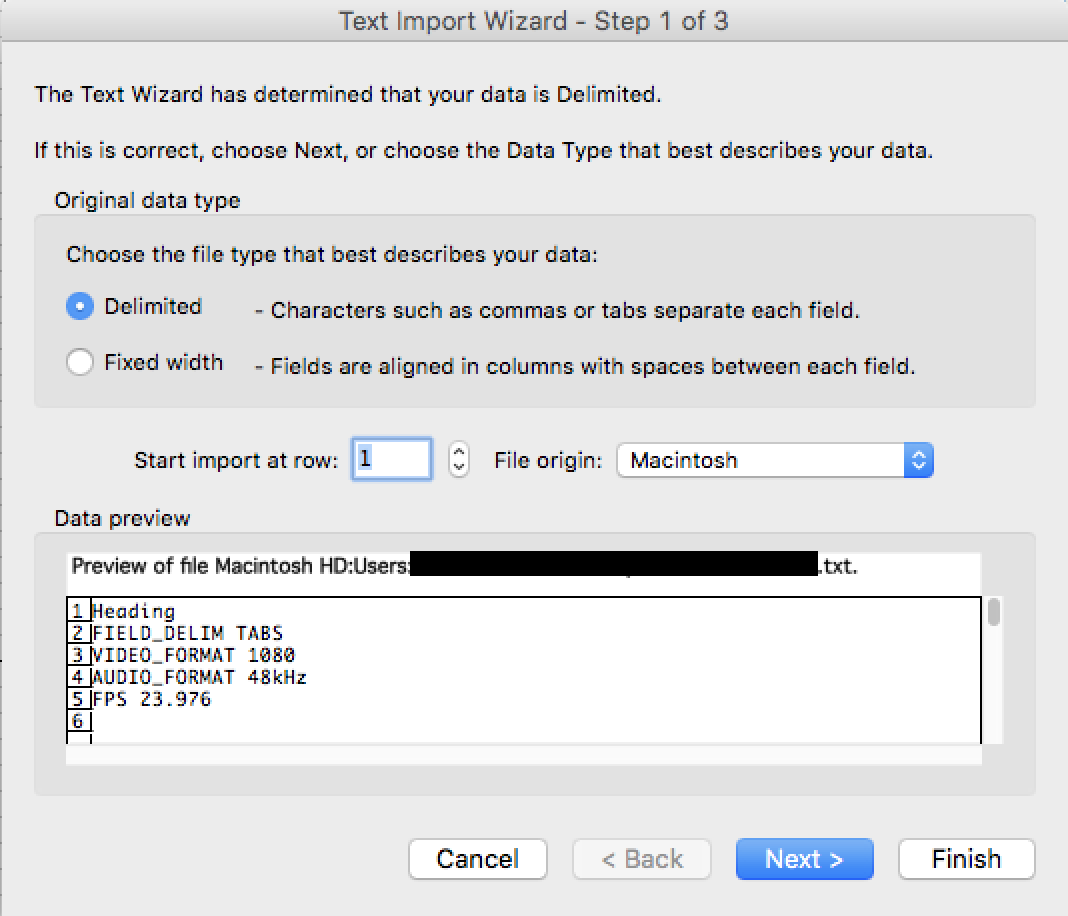The width and height of the screenshot is (1068, 916).
Task: Open the File origin Macintosh dropdown
Action: click(x=762, y=460)
